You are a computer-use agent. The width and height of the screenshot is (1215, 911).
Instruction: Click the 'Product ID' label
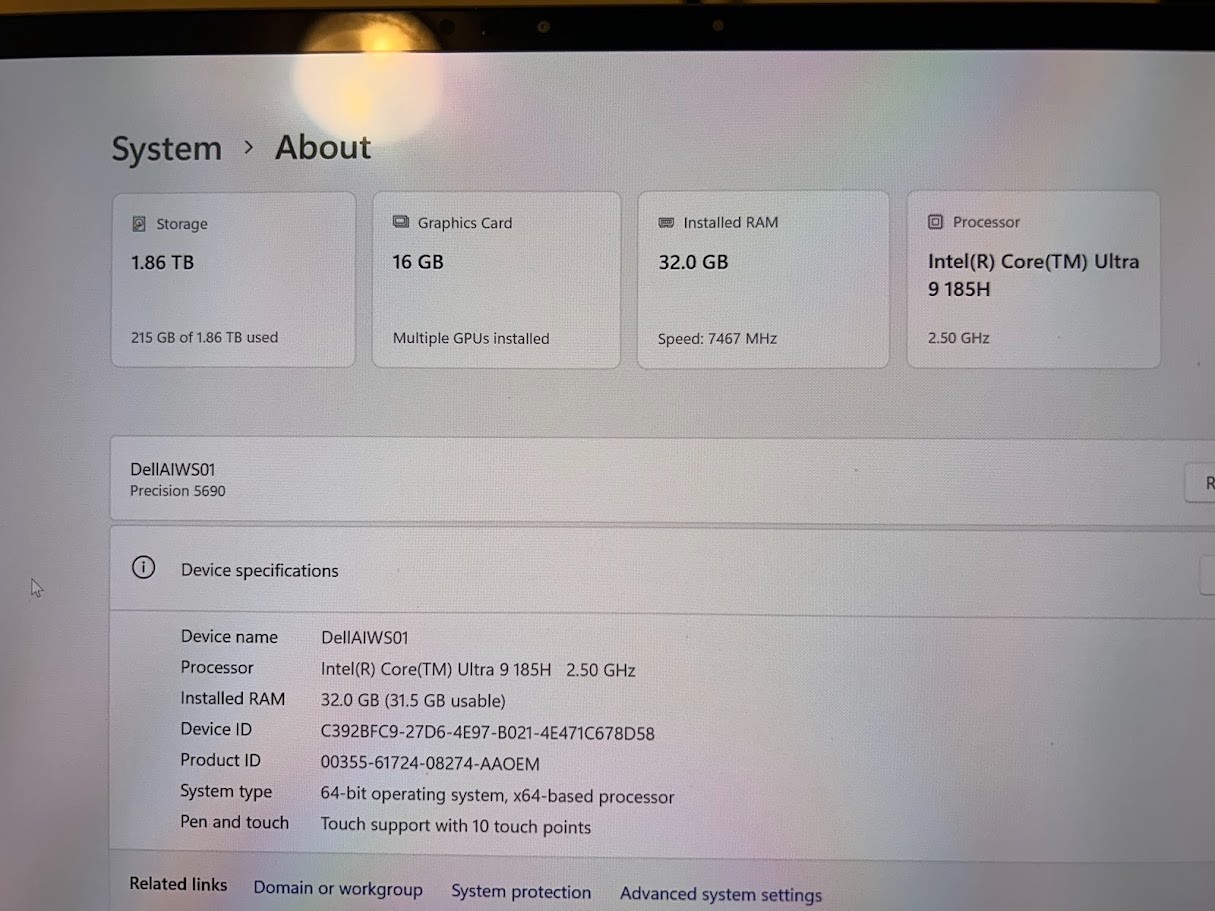(220, 760)
